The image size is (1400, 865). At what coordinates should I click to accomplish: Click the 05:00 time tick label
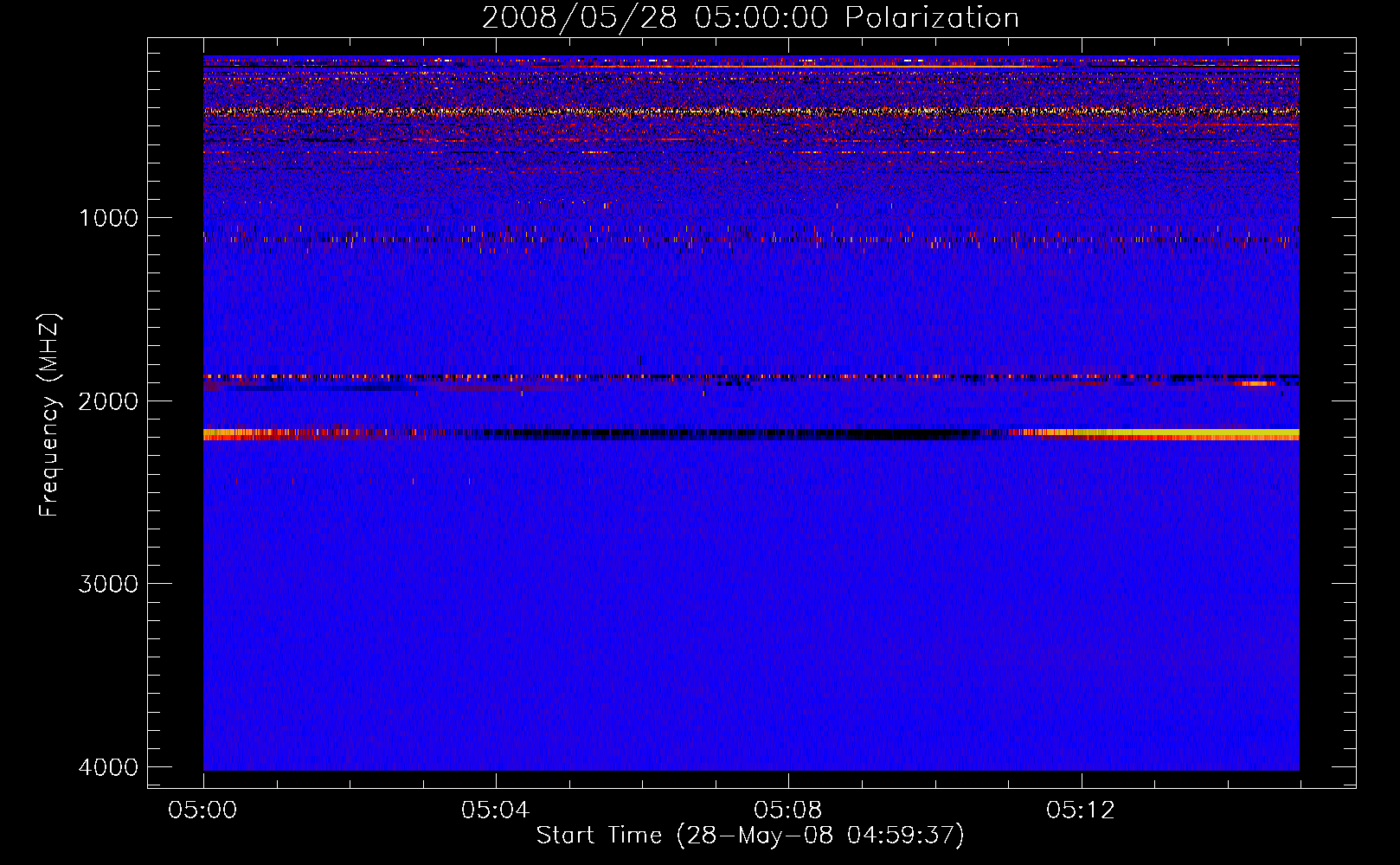(x=203, y=811)
